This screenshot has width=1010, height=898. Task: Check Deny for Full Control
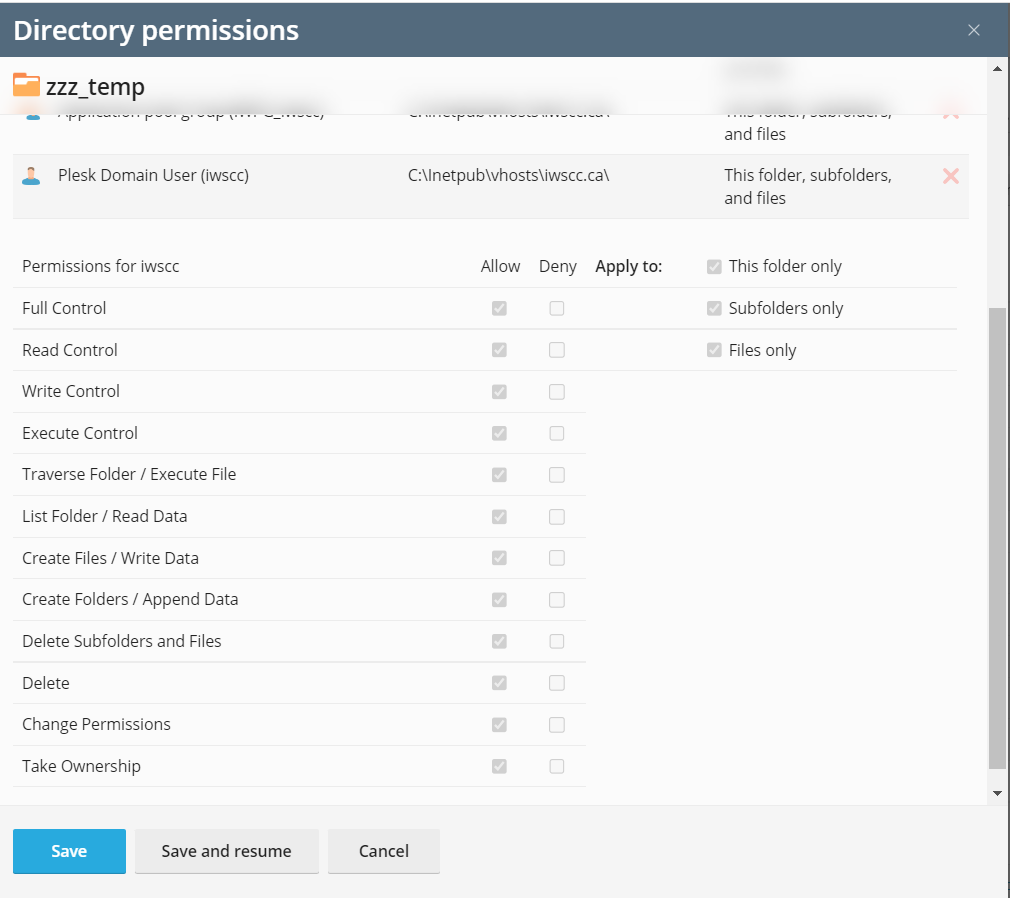tap(557, 309)
